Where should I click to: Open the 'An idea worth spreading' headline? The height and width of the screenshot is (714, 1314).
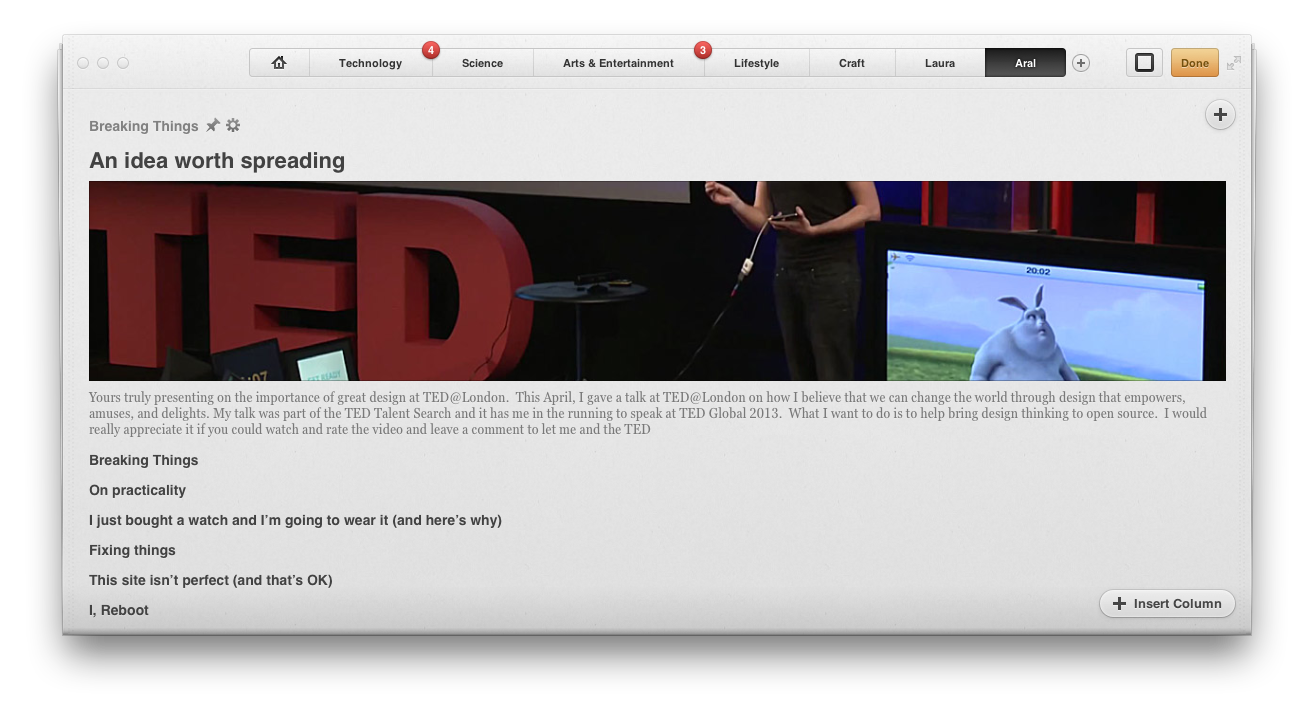[x=217, y=161]
